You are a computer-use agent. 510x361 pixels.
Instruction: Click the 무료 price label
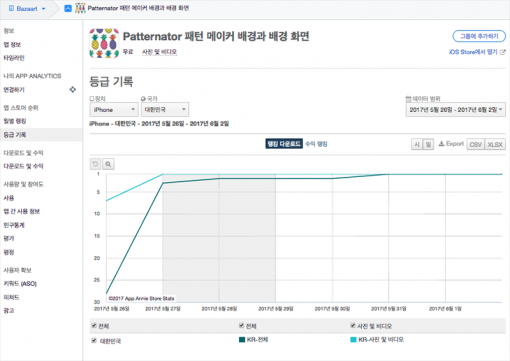coord(128,52)
